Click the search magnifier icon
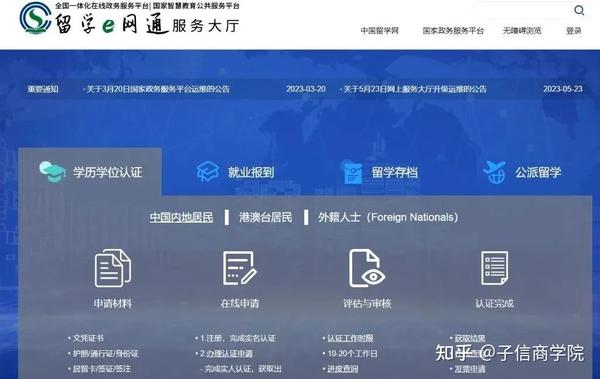 [579, 10]
